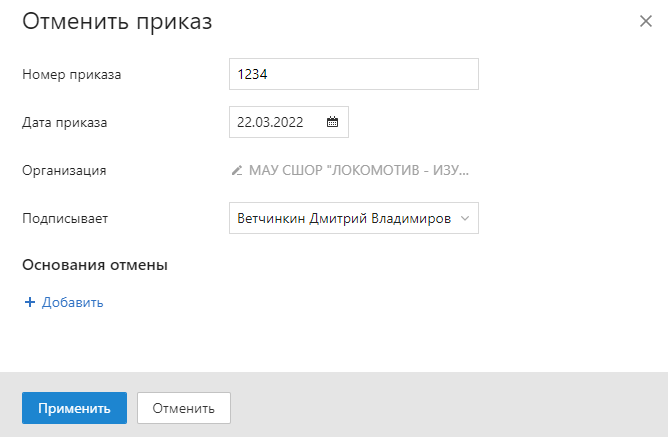Click the Отменить button in the footer
The width and height of the screenshot is (668, 437).
[184, 408]
